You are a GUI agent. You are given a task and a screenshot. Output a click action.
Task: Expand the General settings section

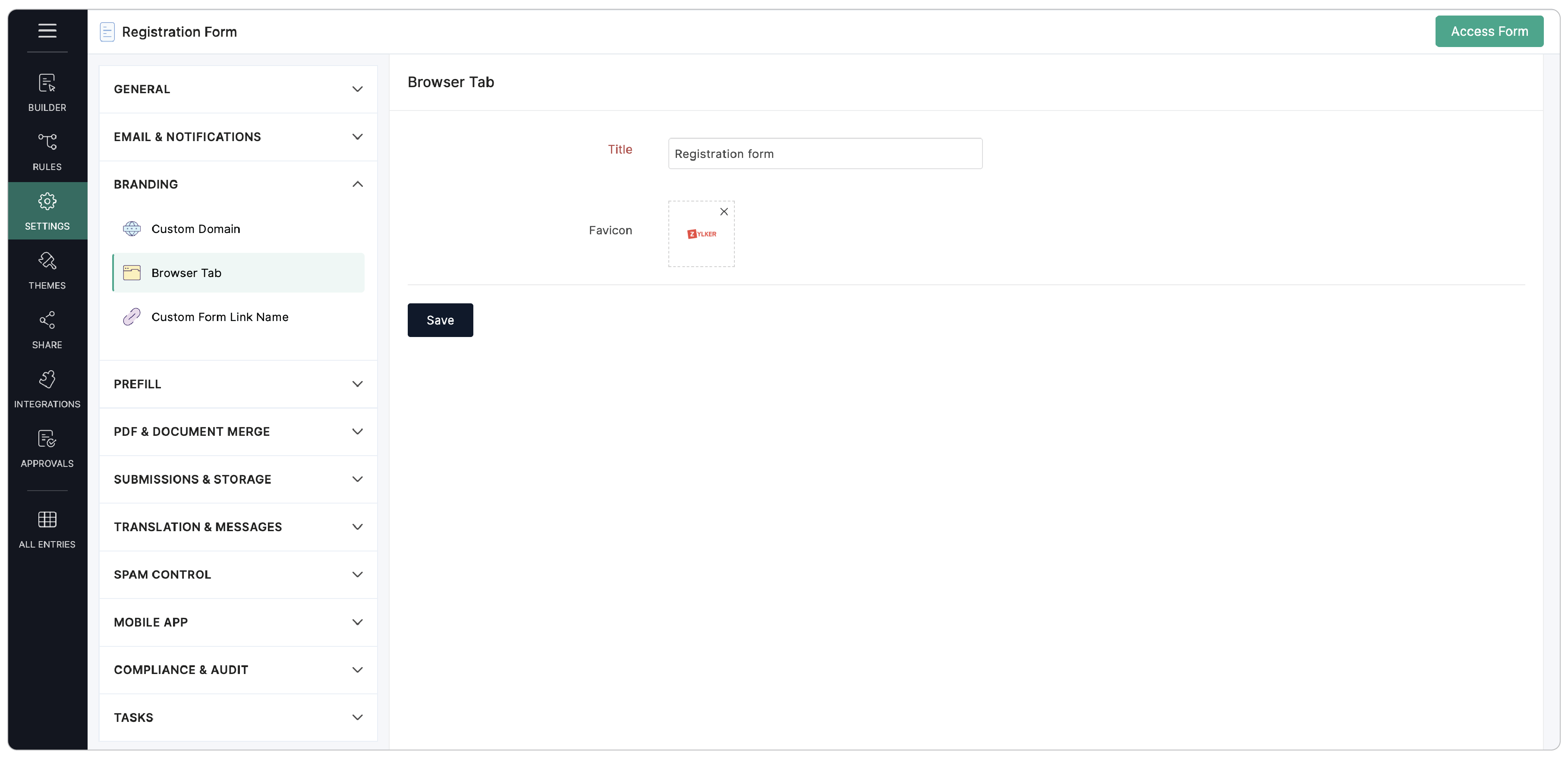(x=237, y=89)
